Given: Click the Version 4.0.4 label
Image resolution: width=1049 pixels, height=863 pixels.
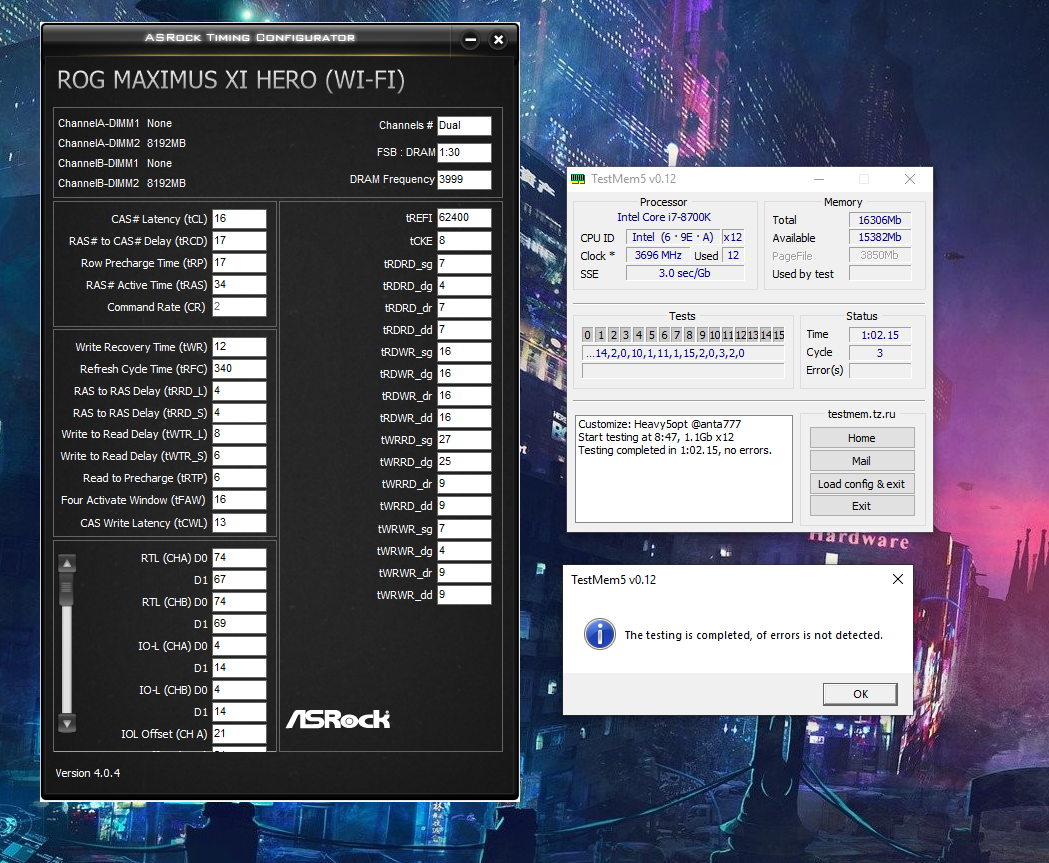Looking at the screenshot, I should pos(88,773).
